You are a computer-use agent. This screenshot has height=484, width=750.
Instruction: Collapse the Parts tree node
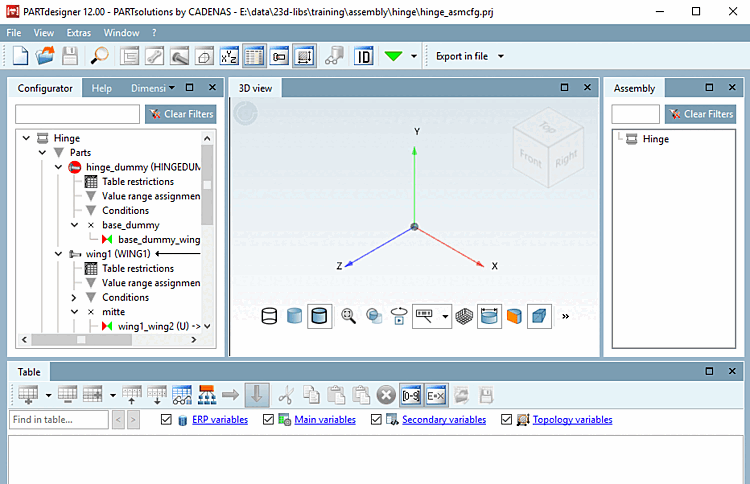coord(43,153)
